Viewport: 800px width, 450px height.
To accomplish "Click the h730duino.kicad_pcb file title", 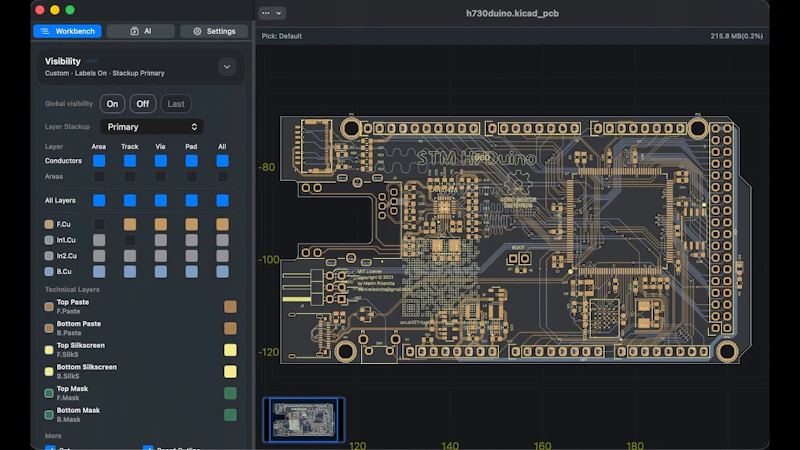I will (x=512, y=13).
